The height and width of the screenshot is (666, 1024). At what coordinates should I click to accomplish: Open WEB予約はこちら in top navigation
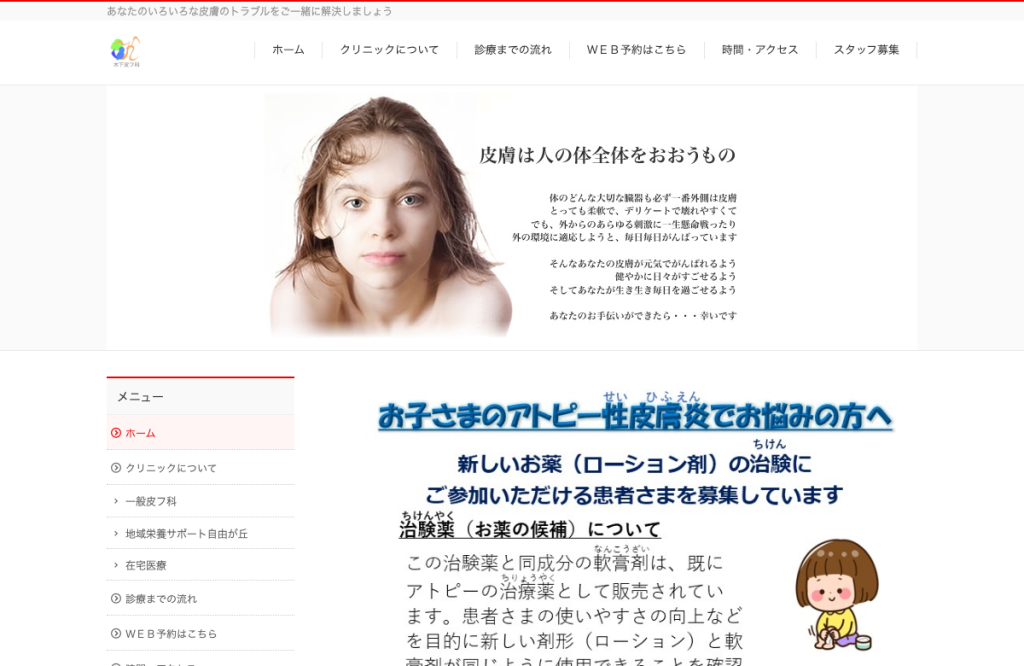coord(636,50)
